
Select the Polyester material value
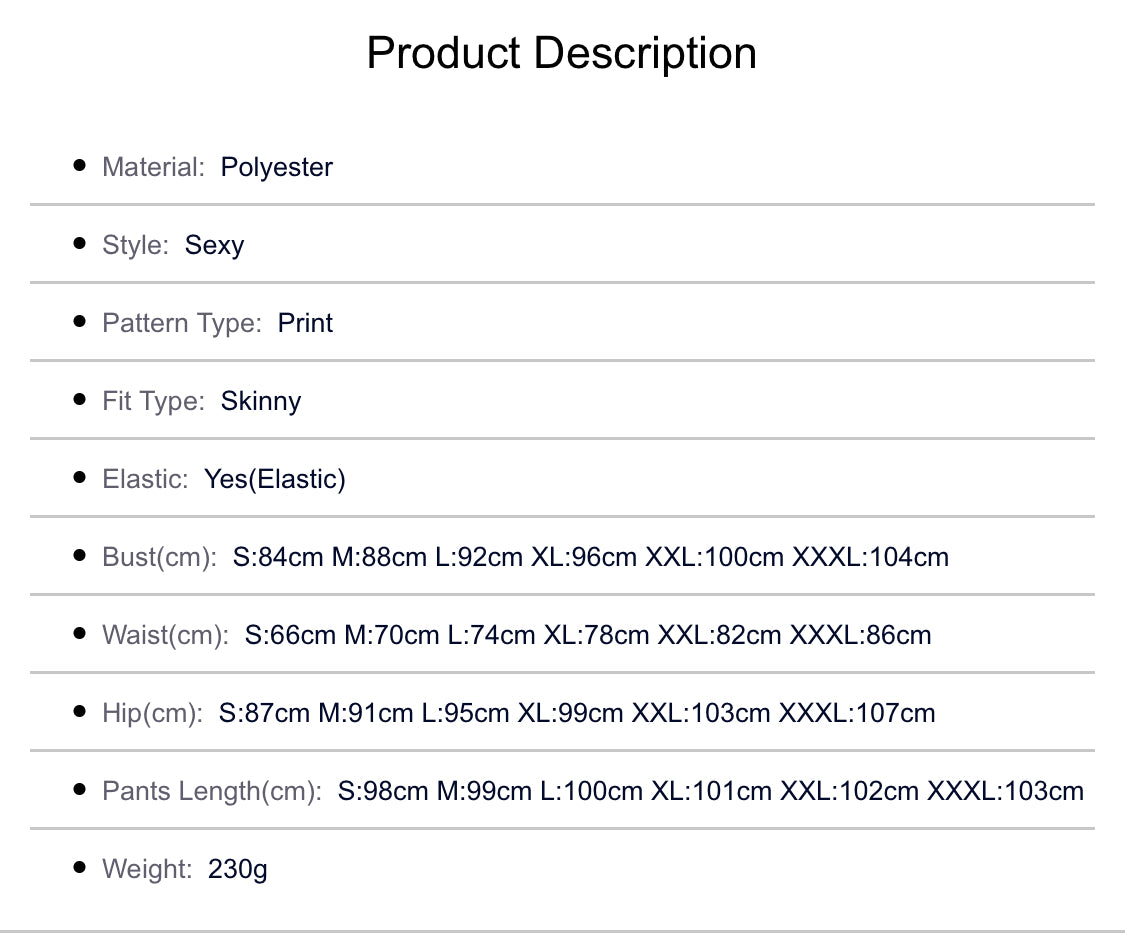click(277, 167)
